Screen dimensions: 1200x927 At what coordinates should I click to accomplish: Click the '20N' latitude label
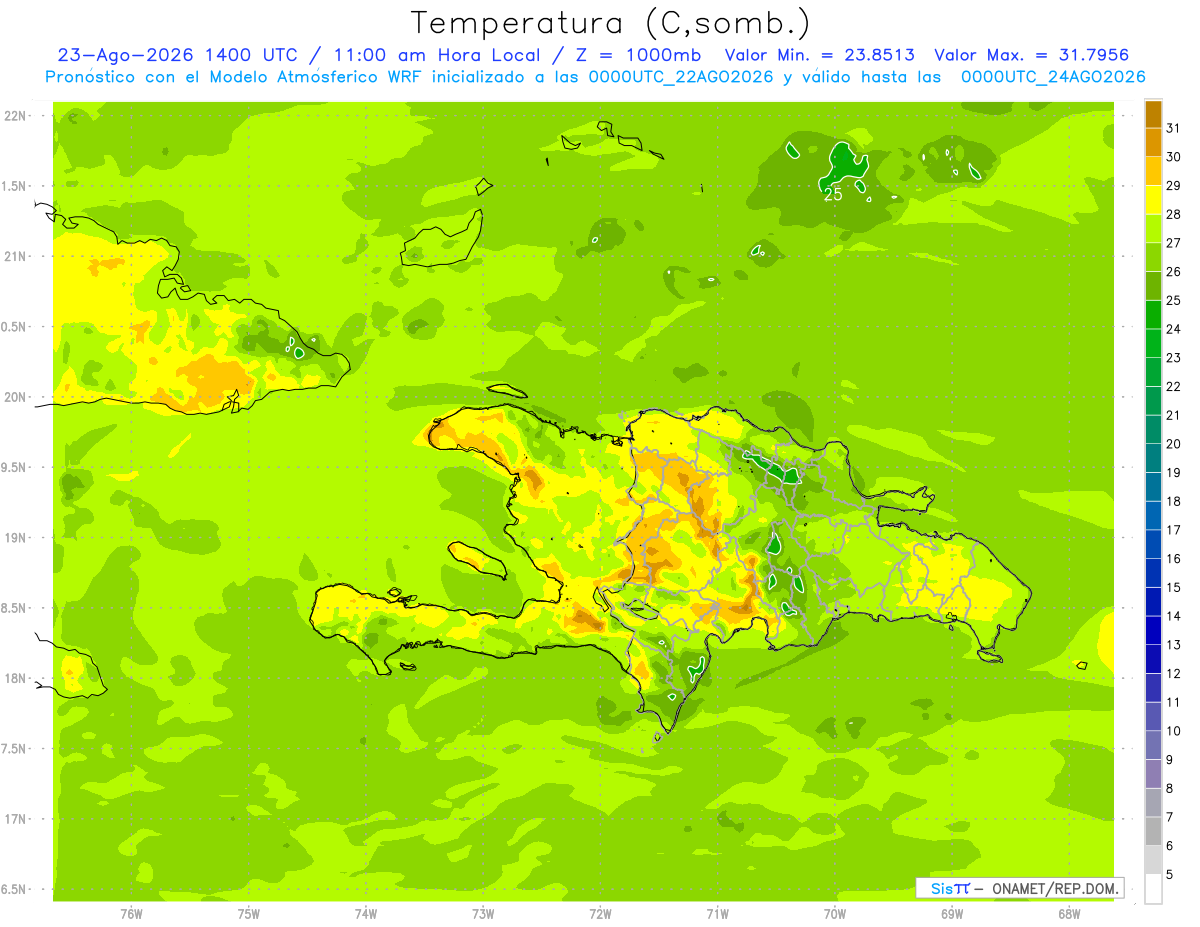point(15,397)
